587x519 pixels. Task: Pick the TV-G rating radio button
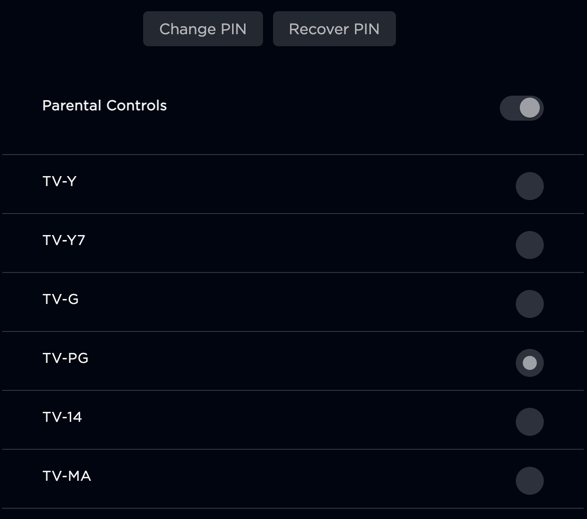pos(530,304)
